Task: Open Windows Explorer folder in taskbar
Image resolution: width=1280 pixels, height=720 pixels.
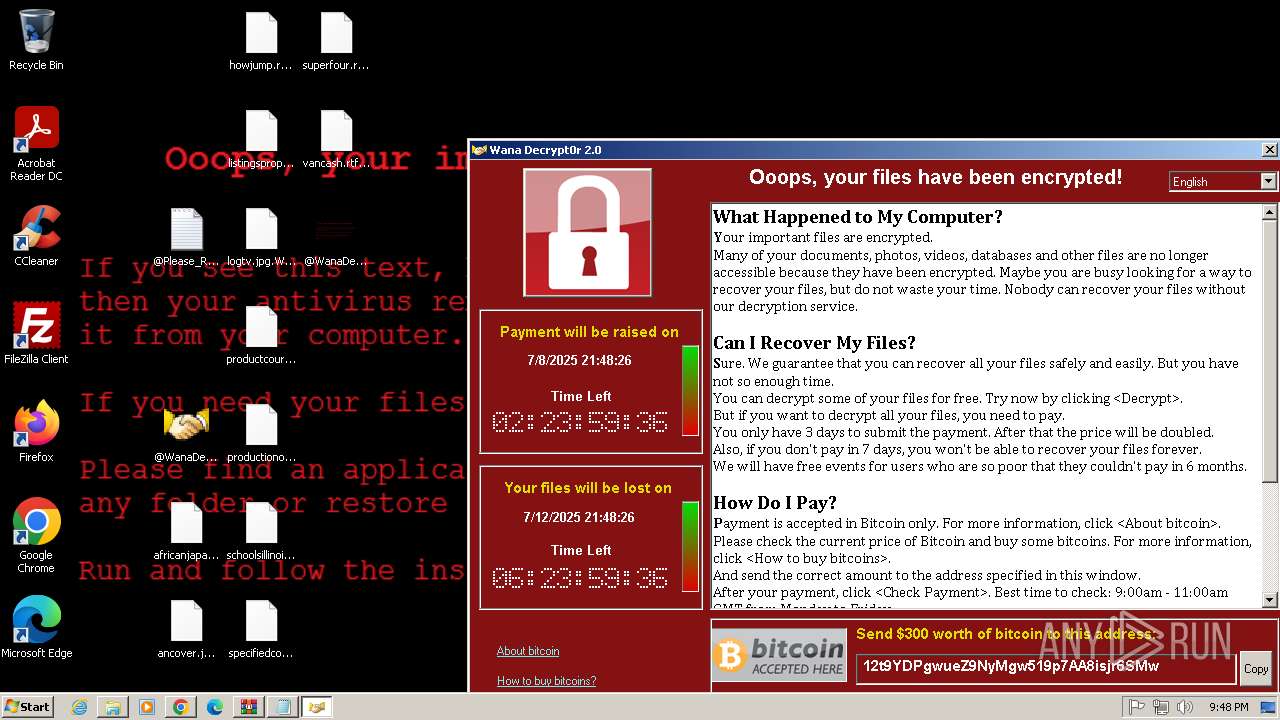Action: tap(113, 707)
